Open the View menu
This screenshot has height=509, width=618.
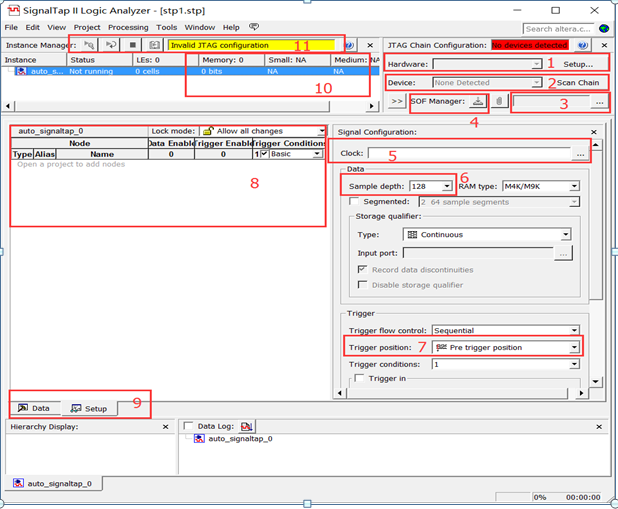pos(56,27)
